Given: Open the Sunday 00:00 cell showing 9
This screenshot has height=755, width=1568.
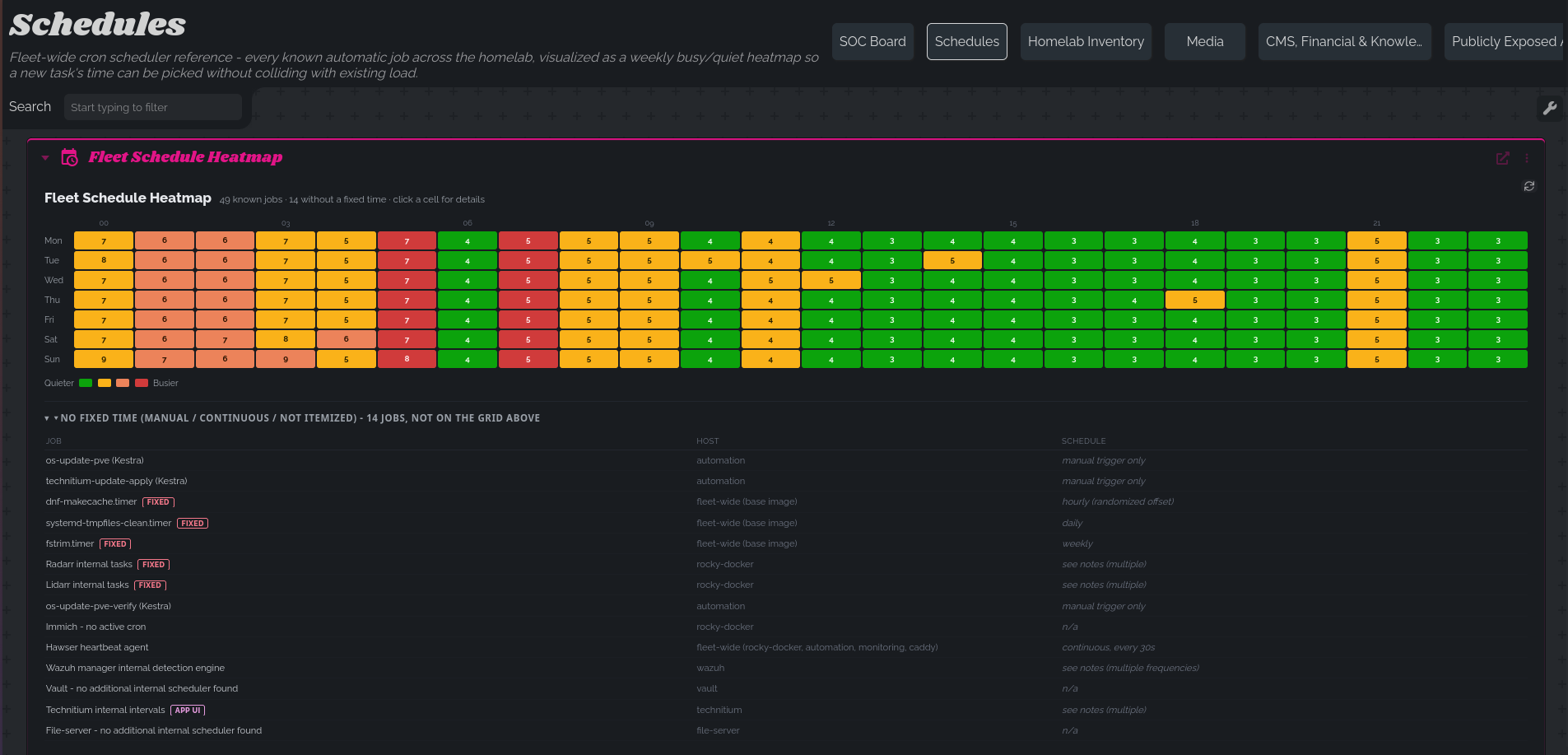Looking at the screenshot, I should [x=104, y=359].
